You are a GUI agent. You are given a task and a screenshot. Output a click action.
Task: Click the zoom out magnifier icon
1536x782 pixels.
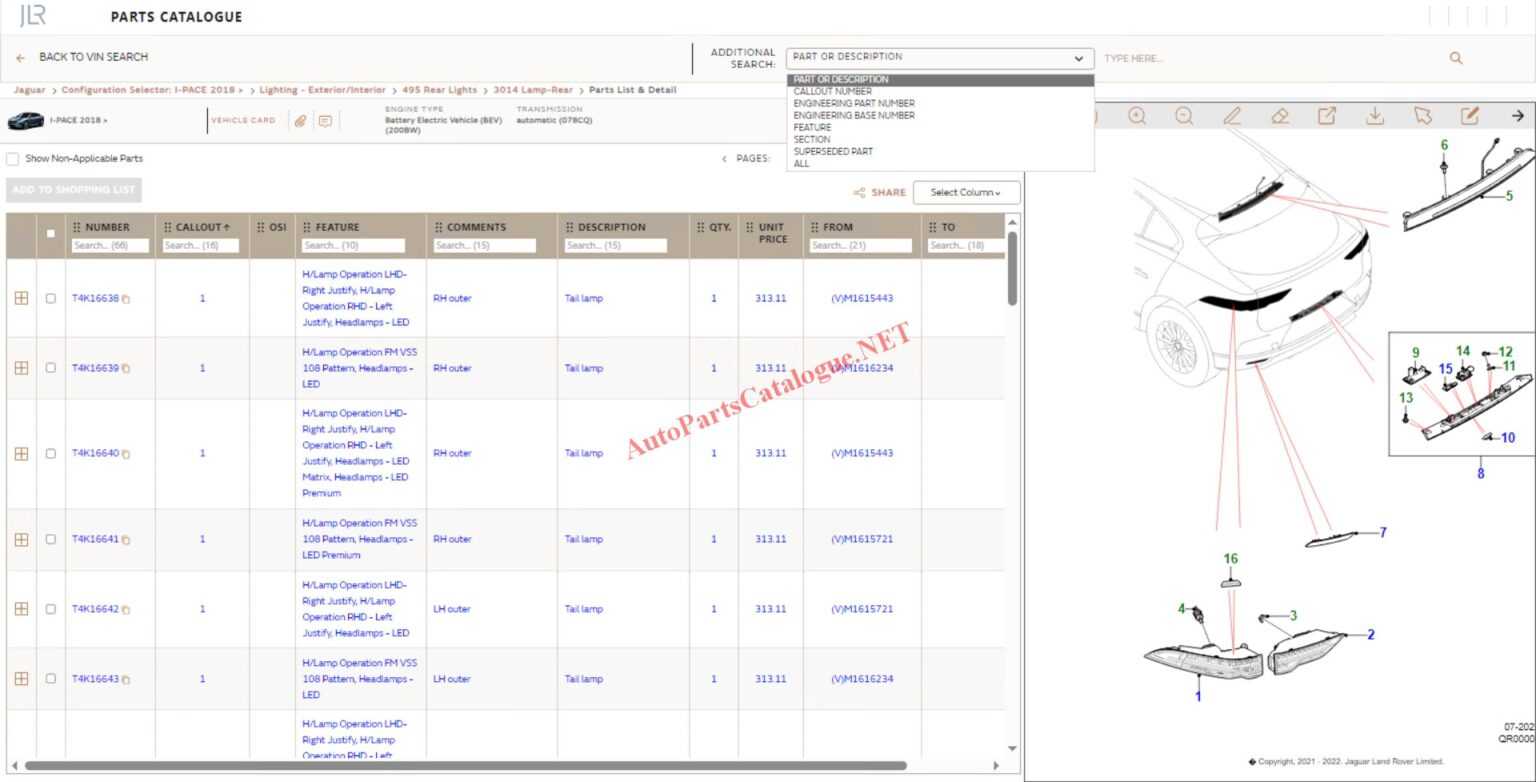click(x=1184, y=116)
